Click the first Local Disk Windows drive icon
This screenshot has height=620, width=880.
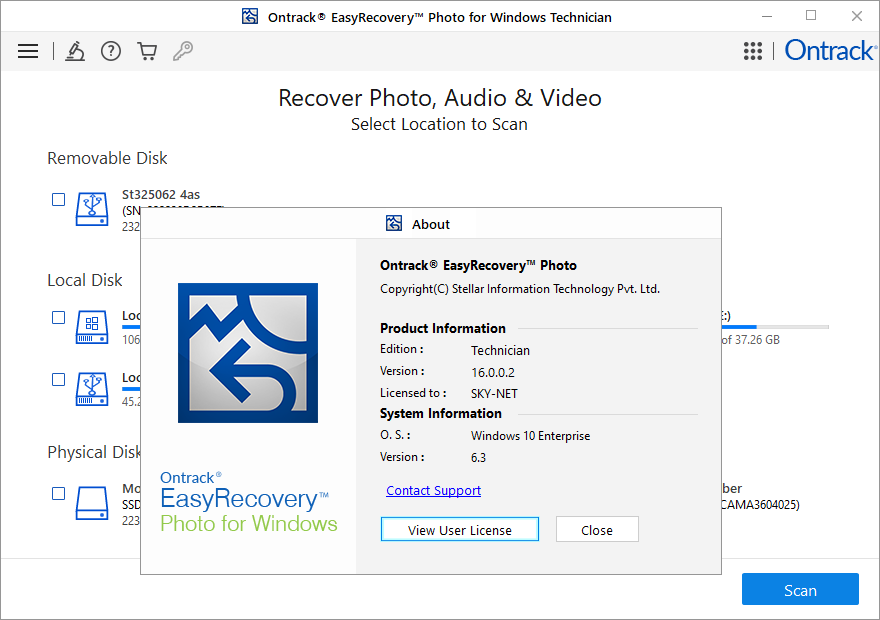click(92, 327)
